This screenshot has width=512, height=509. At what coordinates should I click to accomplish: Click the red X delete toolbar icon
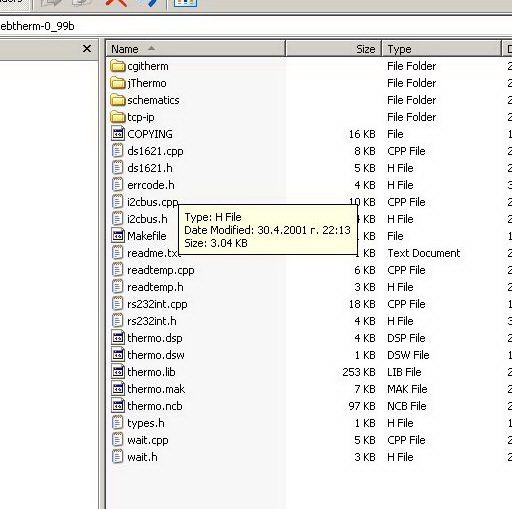click(x=116, y=3)
